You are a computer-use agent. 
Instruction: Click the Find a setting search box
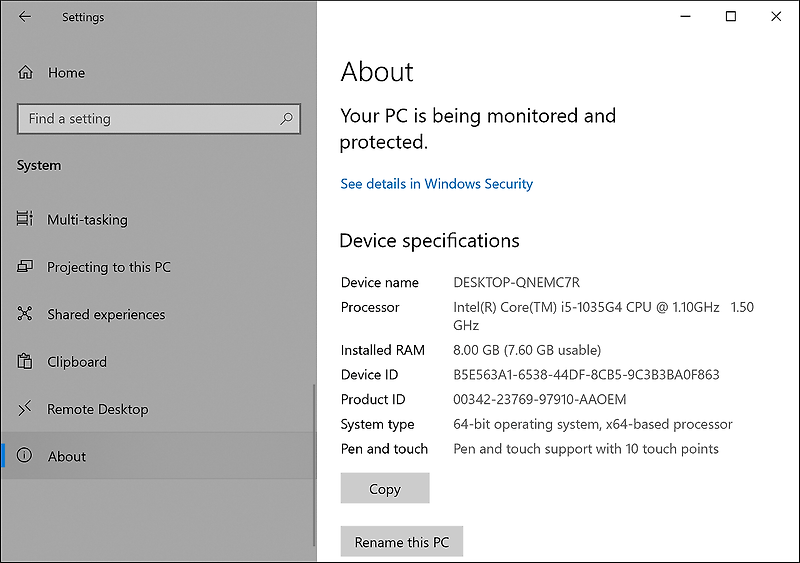pos(150,119)
